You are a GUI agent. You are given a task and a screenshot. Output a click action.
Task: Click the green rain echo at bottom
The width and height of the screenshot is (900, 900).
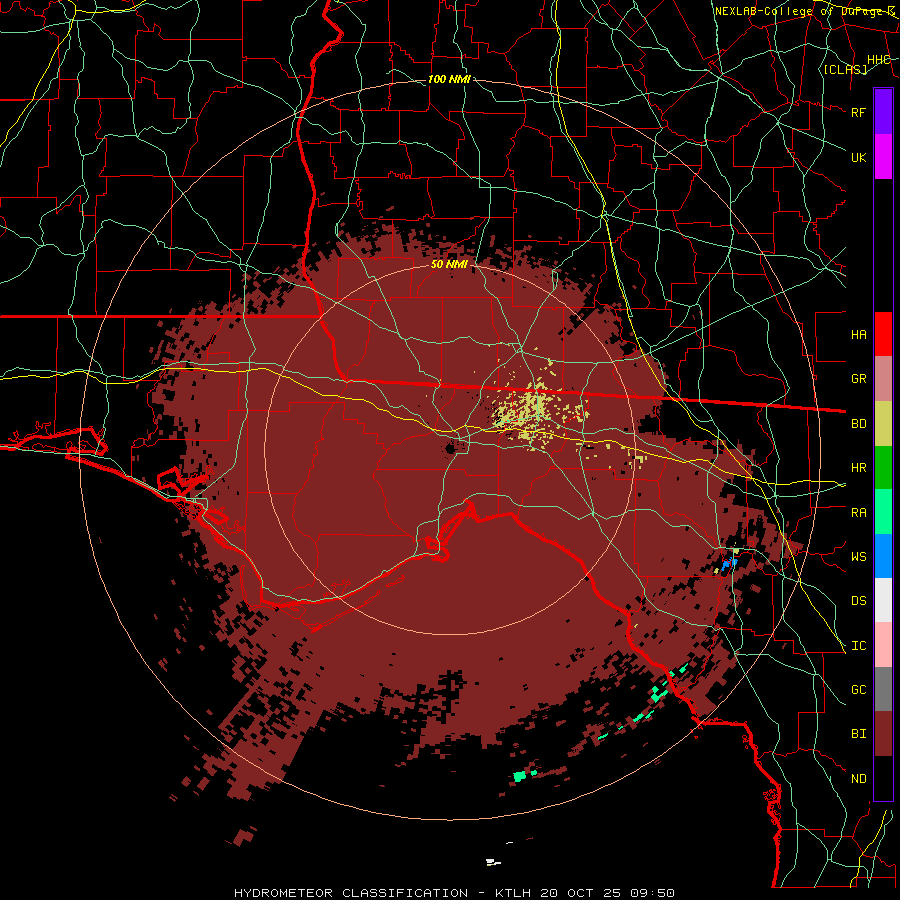pos(523,776)
